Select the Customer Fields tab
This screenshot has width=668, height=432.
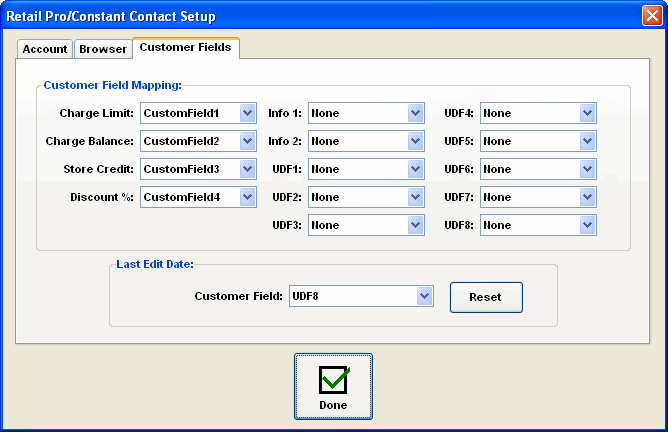point(186,47)
